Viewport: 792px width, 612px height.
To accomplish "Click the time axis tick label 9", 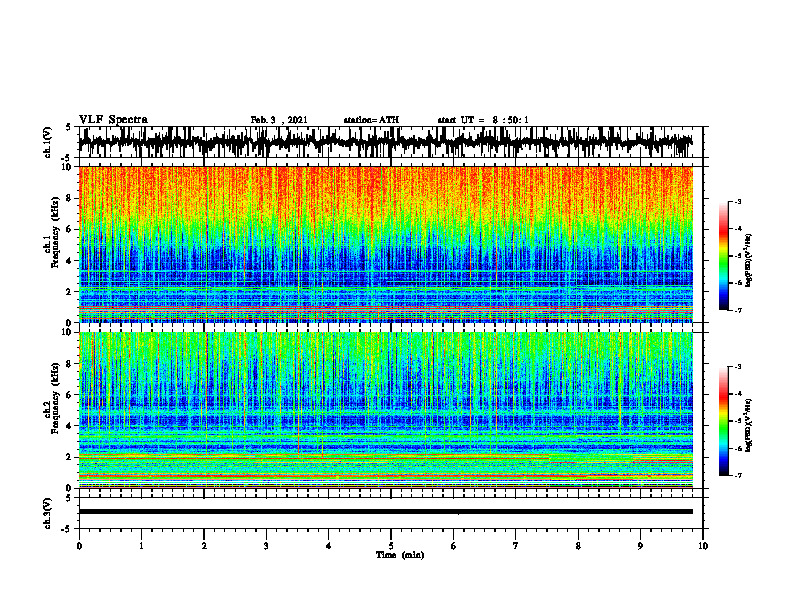I will pos(640,546).
